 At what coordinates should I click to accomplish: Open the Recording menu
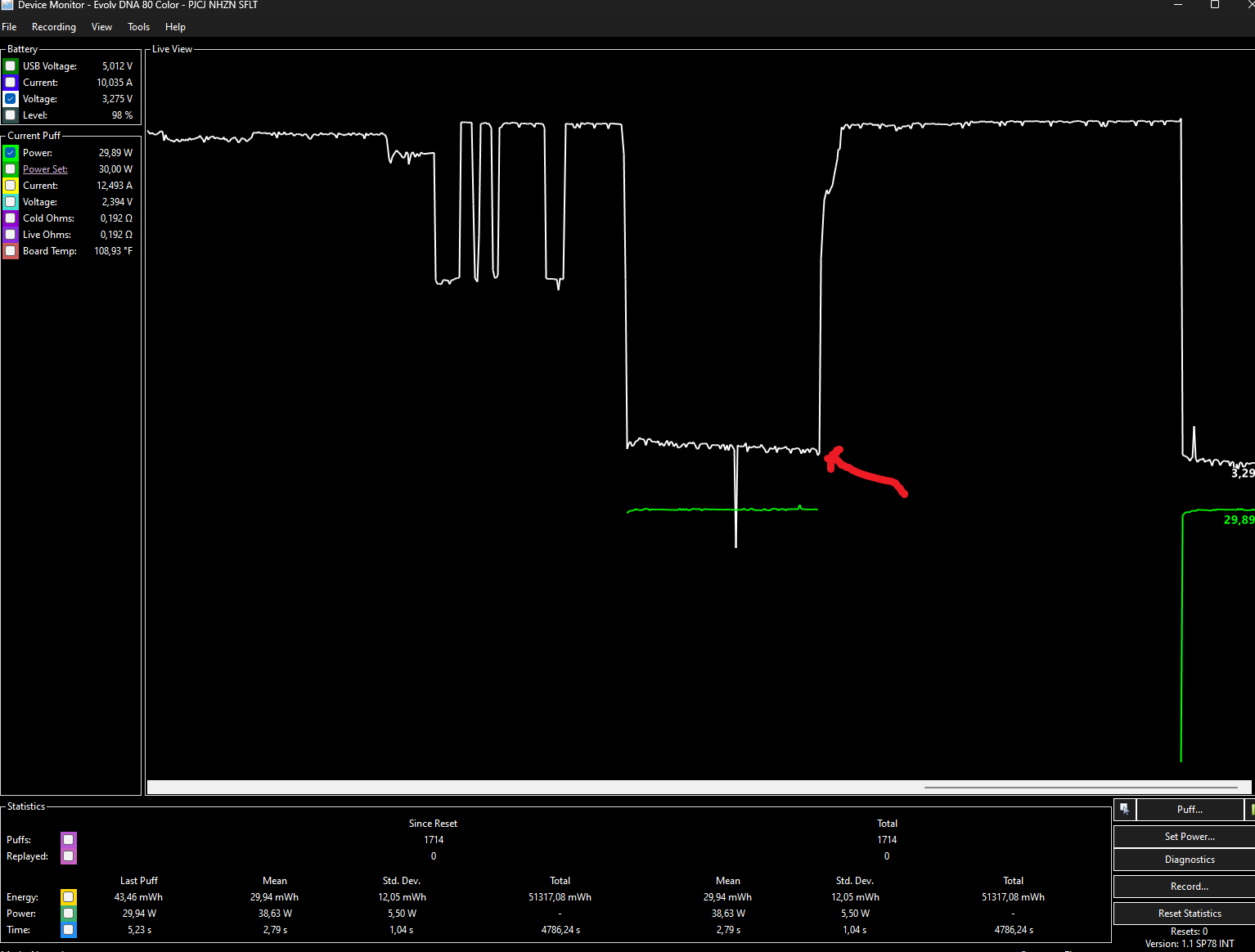[x=54, y=27]
